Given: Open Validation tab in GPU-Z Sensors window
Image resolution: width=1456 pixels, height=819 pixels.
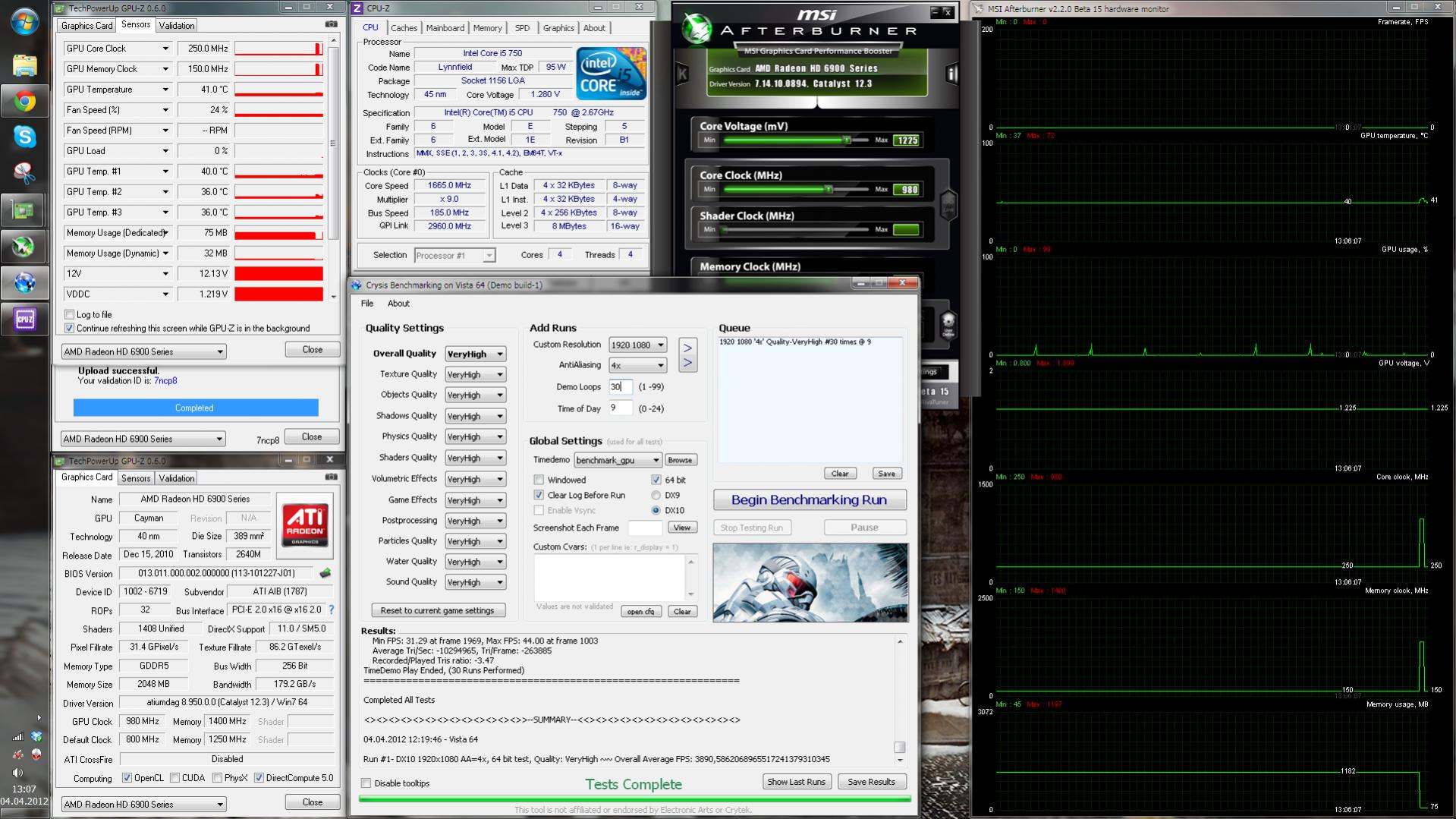Looking at the screenshot, I should 177,25.
